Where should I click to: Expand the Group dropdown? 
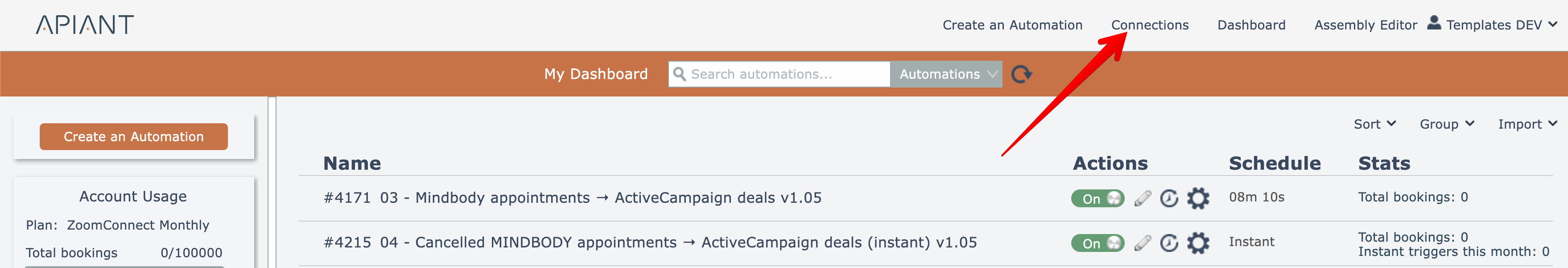(x=1446, y=124)
